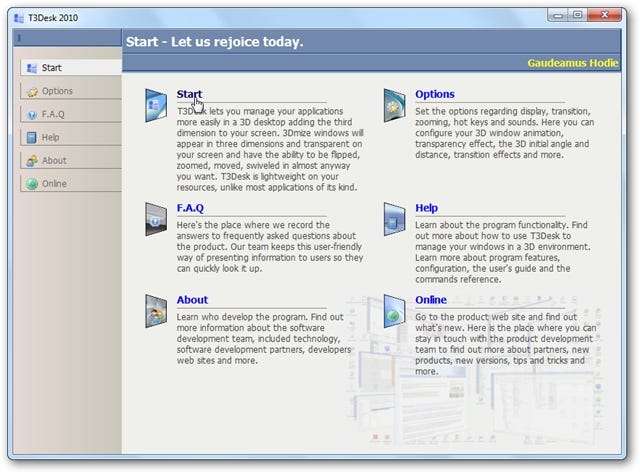The image size is (640, 473).
Task: Click the T3Desk 2010 title bar app icon
Action: pos(19,18)
